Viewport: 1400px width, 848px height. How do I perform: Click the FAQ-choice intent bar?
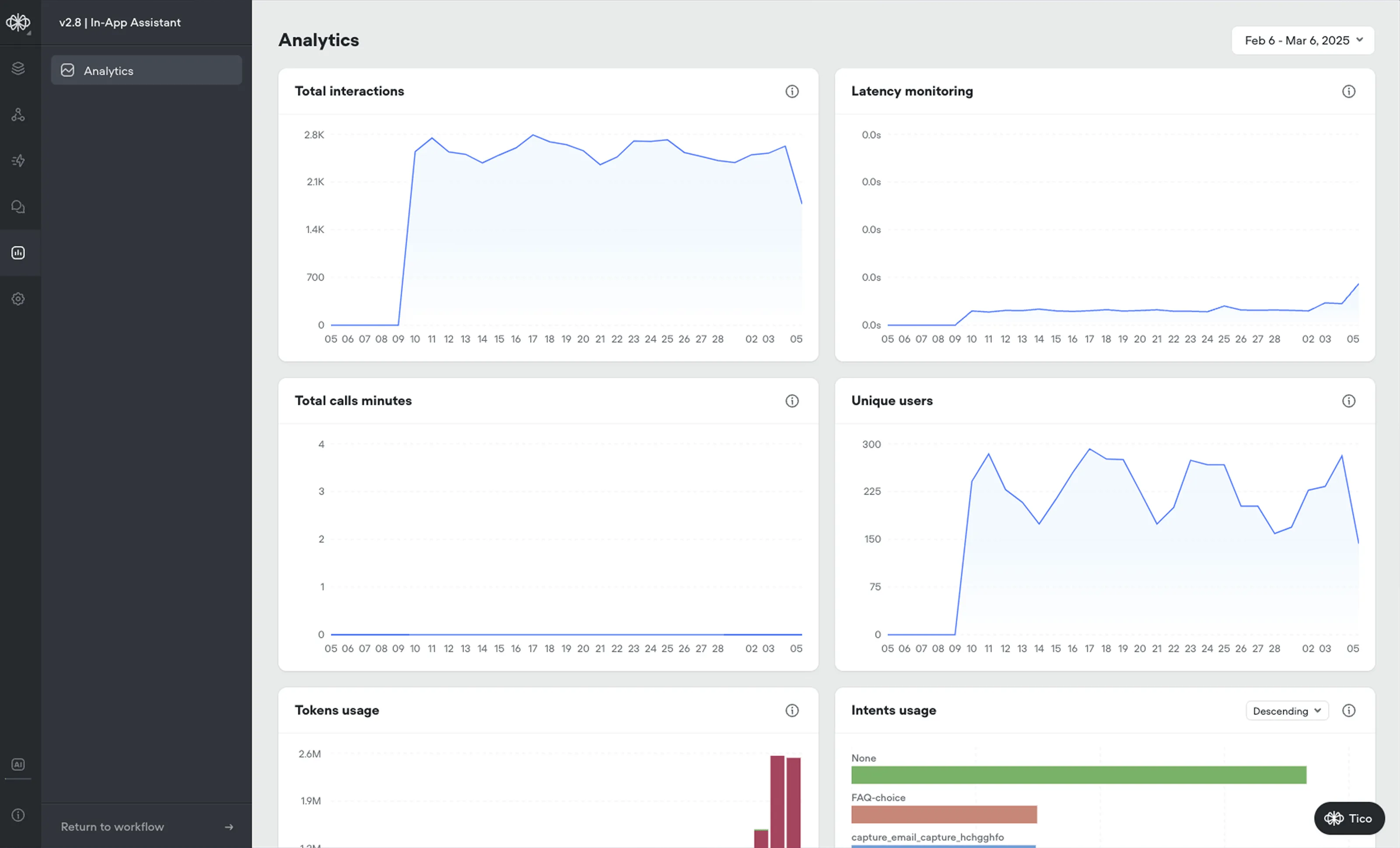pos(944,814)
